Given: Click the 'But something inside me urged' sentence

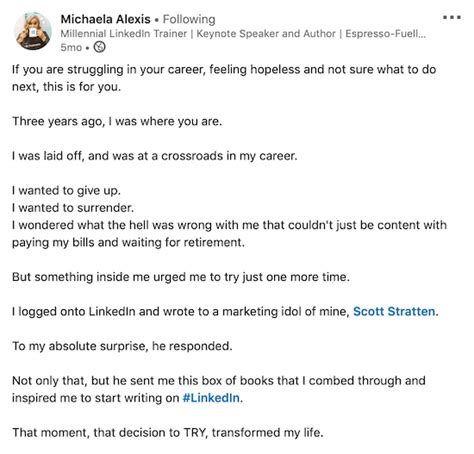Looking at the screenshot, I should coord(181,277).
